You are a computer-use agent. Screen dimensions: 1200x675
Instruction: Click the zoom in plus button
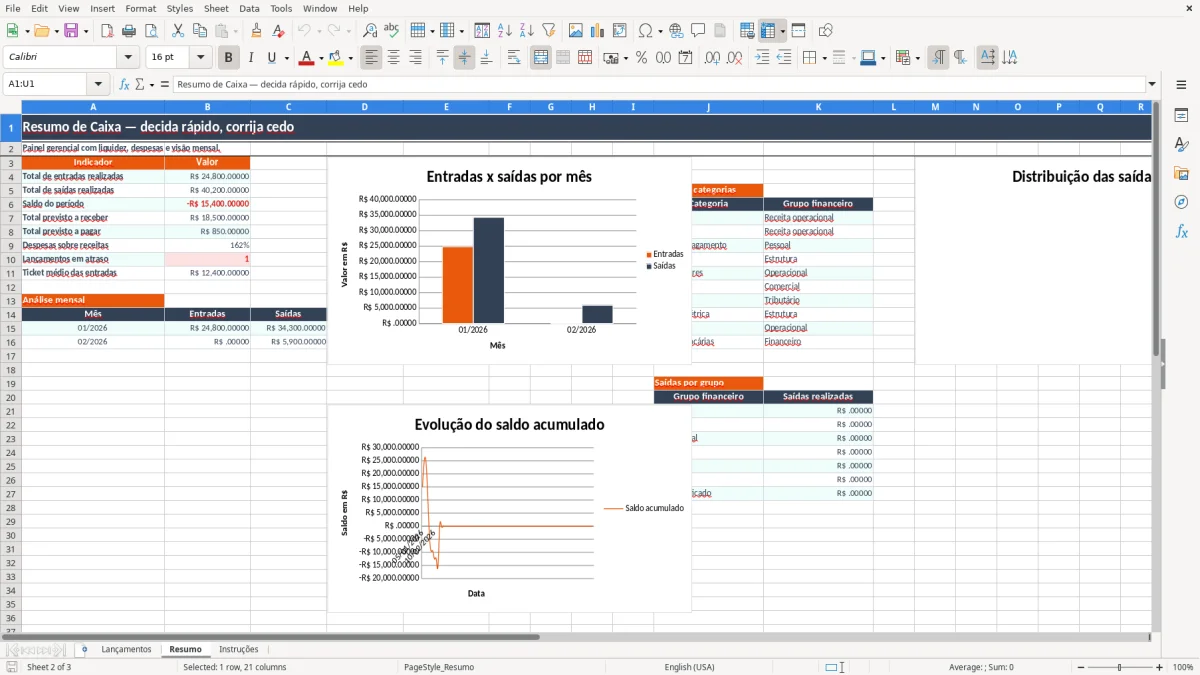tap(1160, 667)
